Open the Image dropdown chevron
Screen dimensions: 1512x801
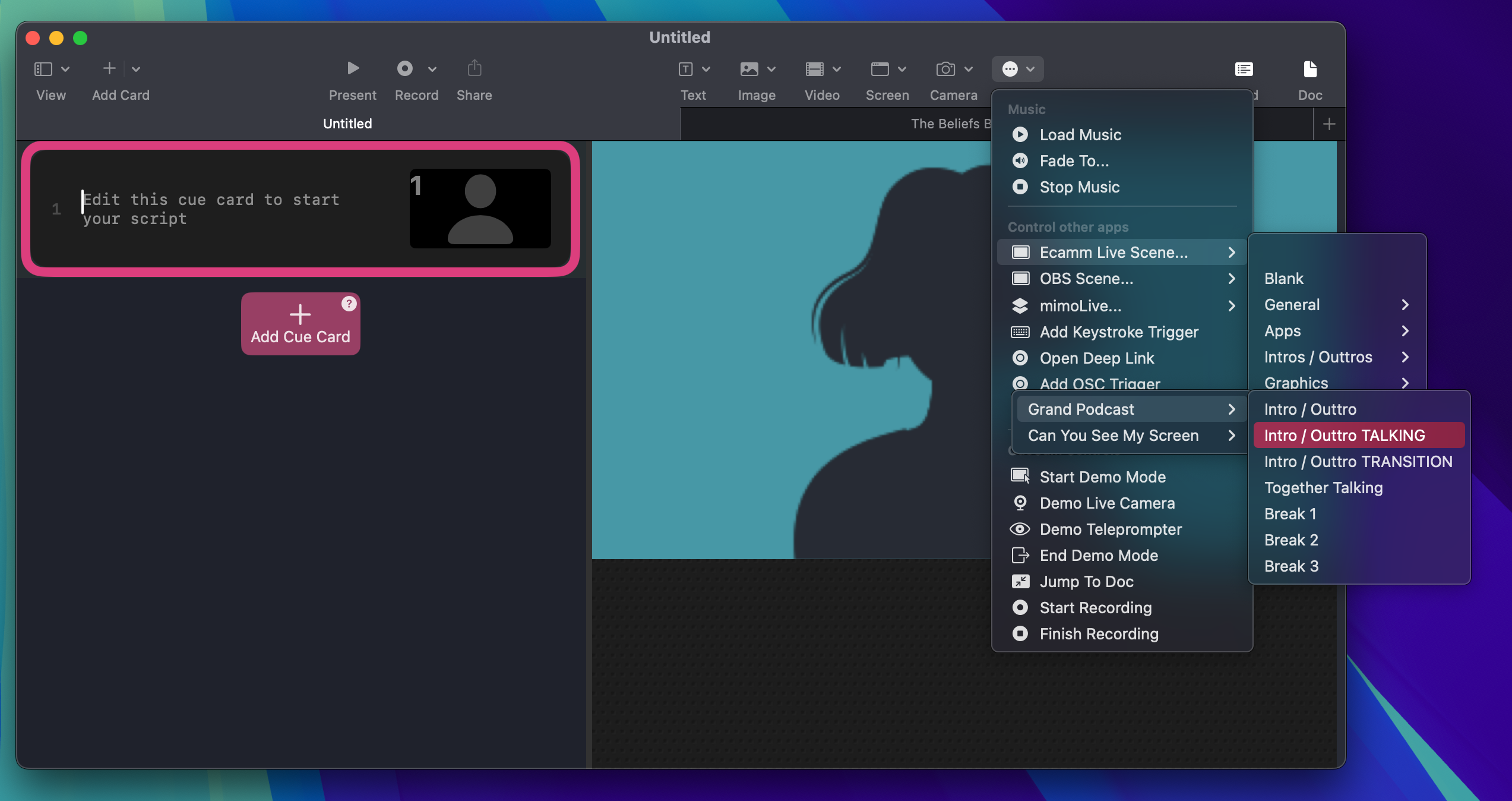[x=771, y=69]
